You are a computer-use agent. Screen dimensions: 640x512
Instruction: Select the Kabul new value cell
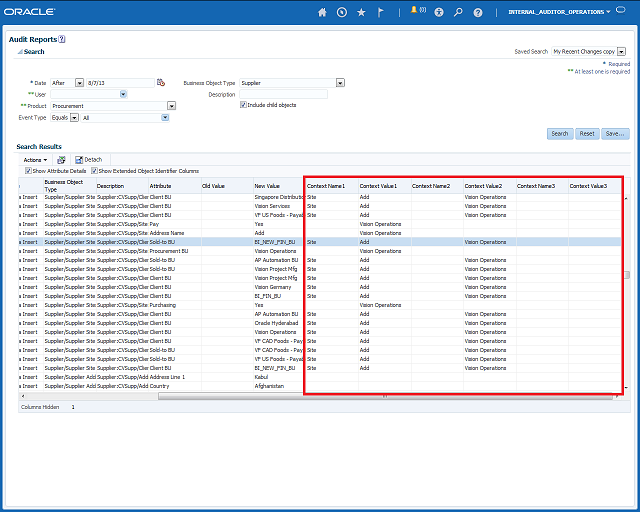coord(280,377)
